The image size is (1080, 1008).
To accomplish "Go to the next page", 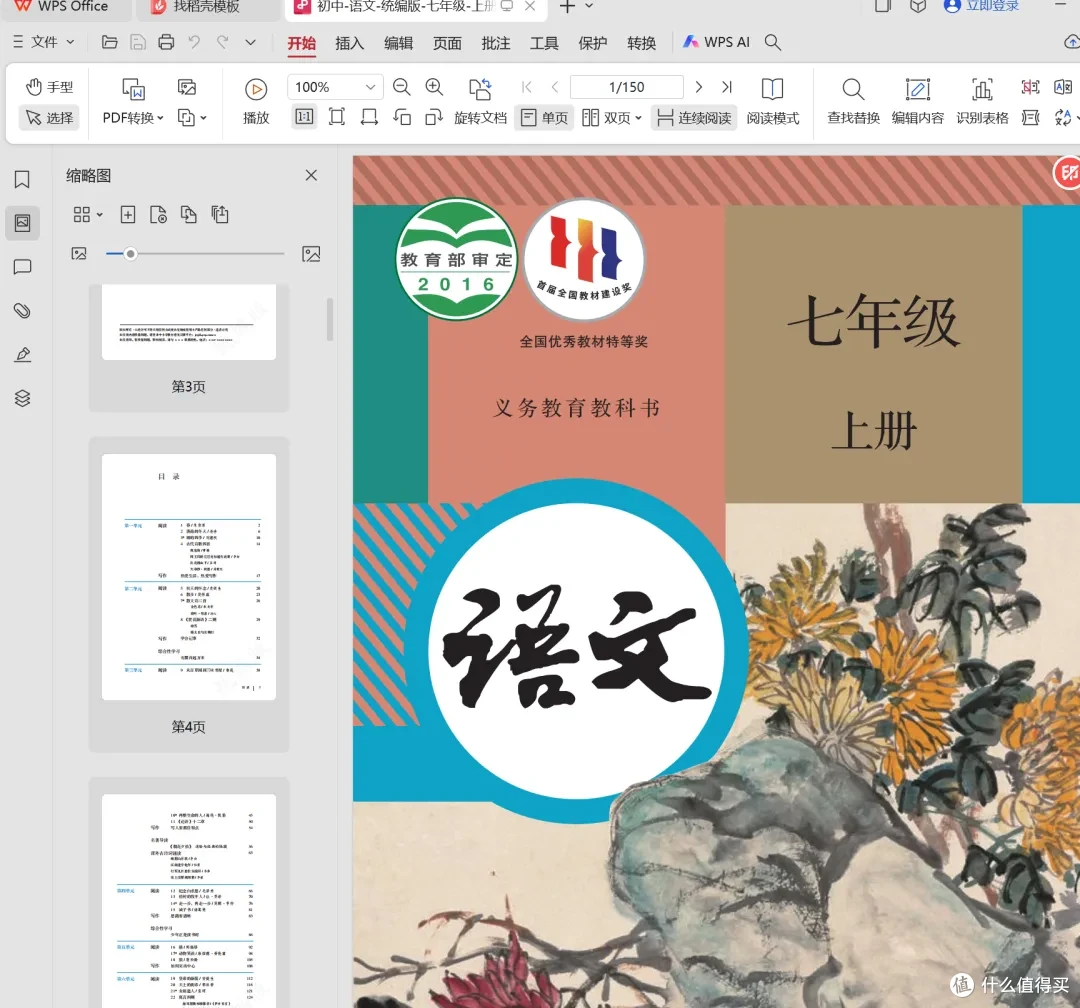I will 698,87.
